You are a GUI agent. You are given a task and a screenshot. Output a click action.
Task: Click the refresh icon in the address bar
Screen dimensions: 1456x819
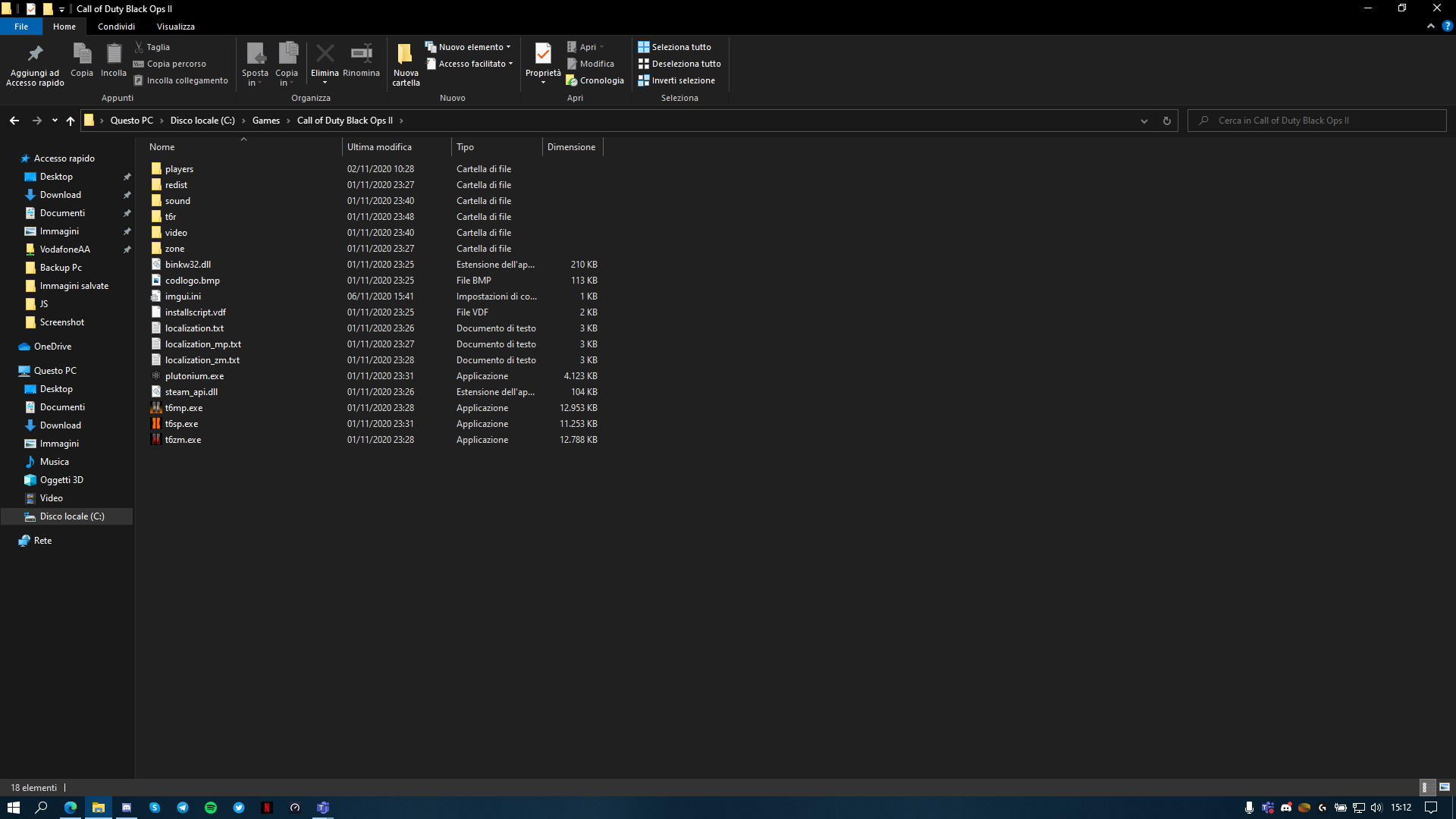click(1167, 121)
